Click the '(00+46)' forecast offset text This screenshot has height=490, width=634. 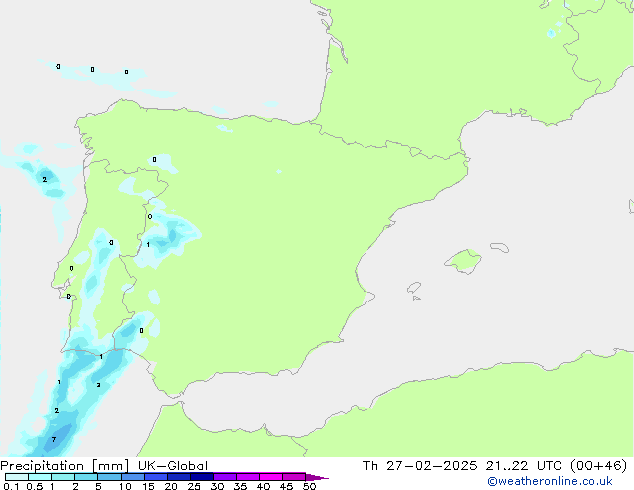pos(598,466)
